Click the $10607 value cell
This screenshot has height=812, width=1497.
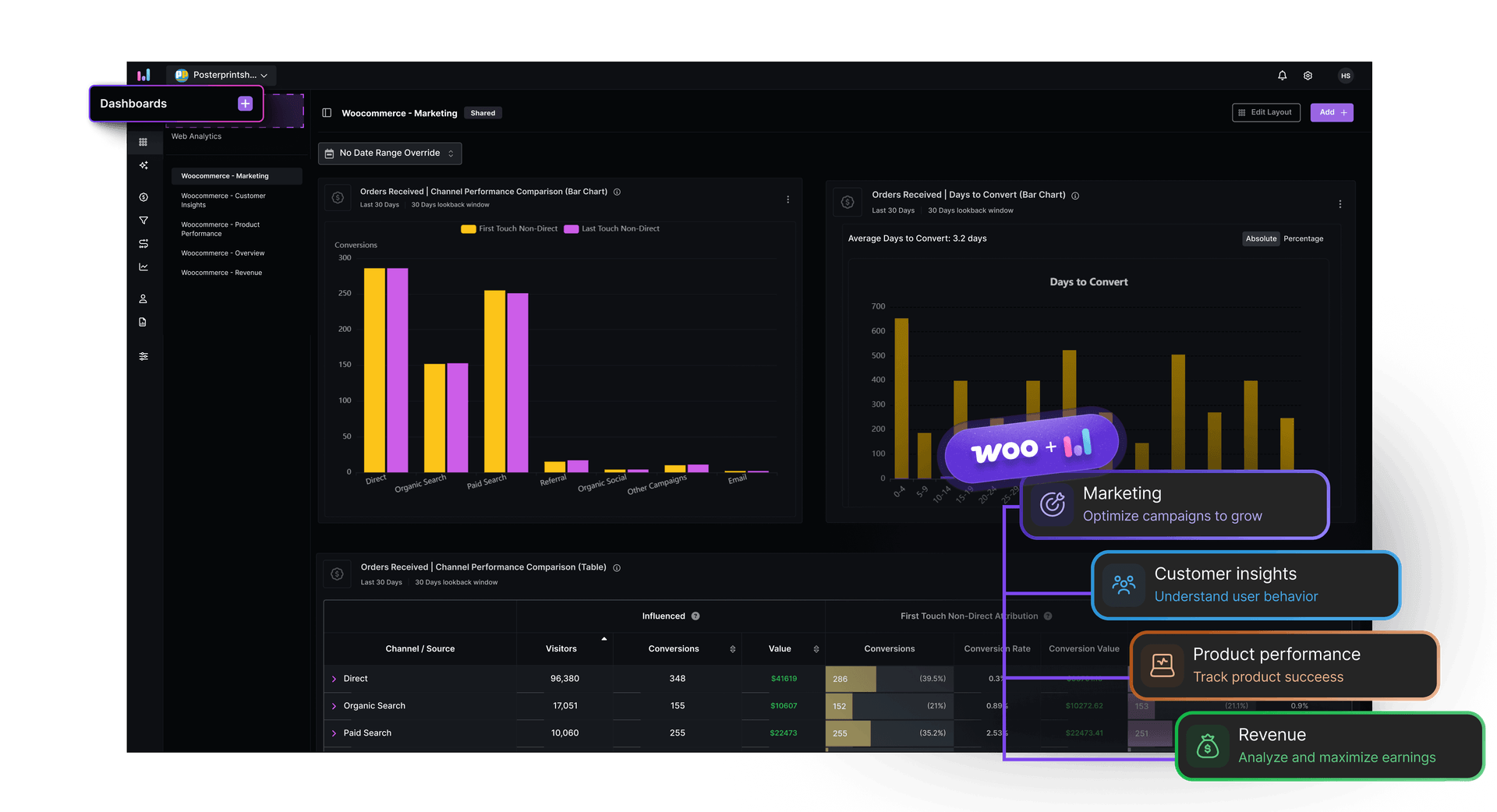click(784, 707)
